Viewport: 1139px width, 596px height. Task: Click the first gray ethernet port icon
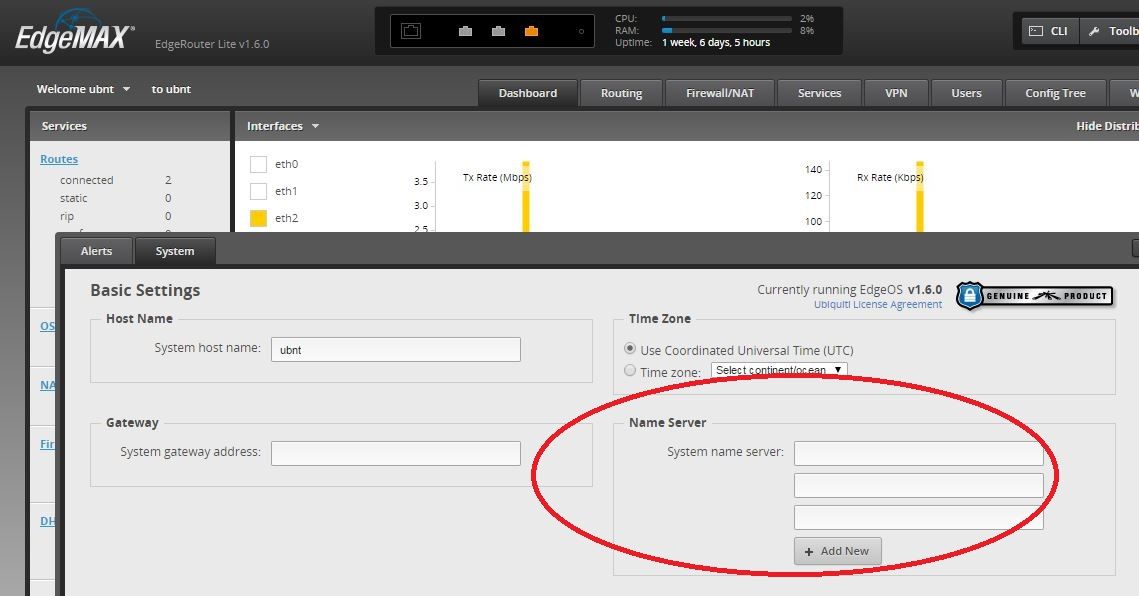[465, 31]
